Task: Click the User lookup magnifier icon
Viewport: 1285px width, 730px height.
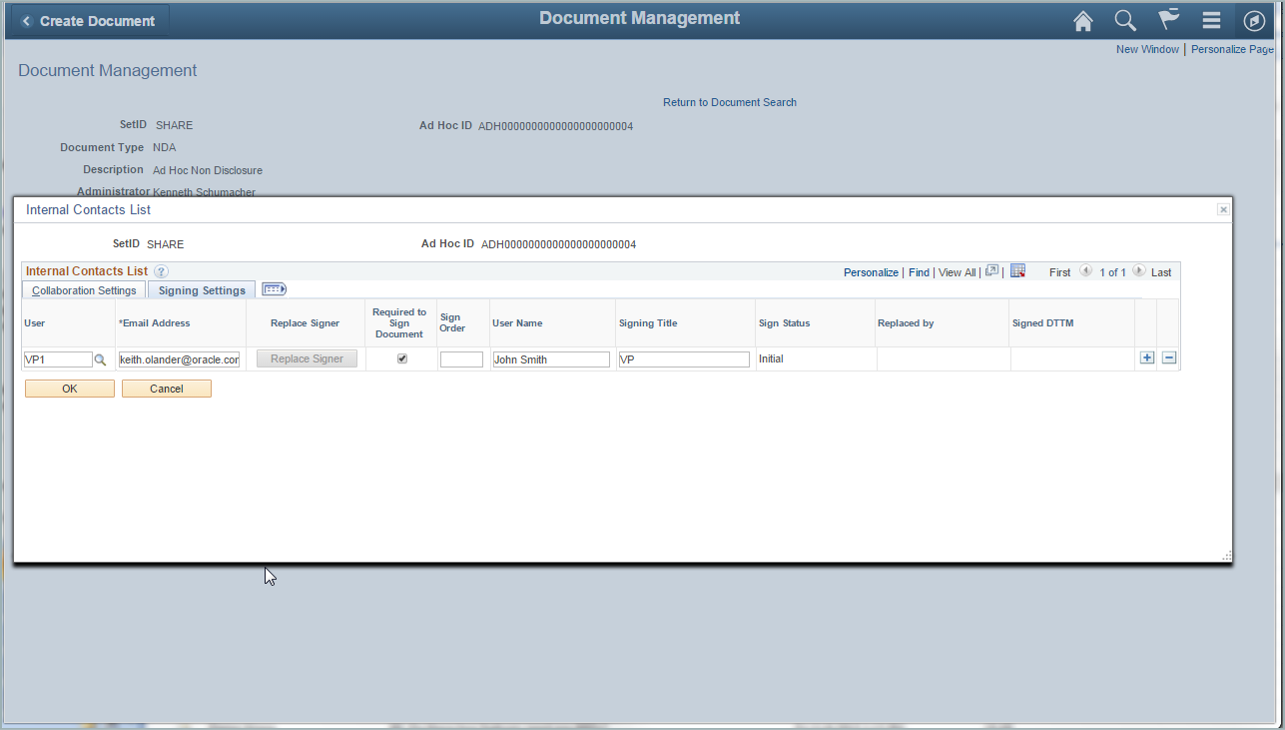Action: pyautogui.click(x=100, y=360)
